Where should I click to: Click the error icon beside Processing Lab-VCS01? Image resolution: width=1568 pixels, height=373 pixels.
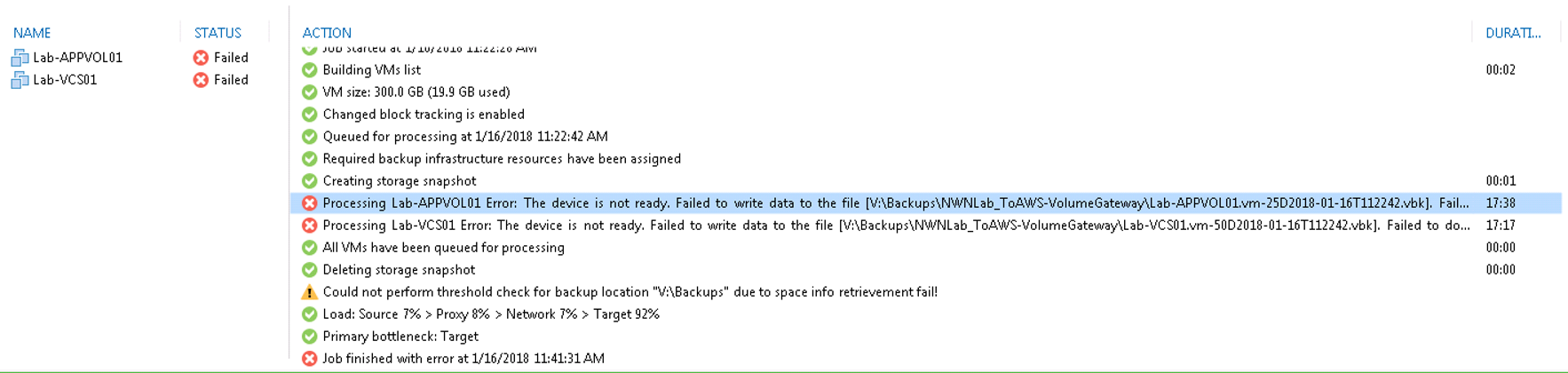coord(309,226)
